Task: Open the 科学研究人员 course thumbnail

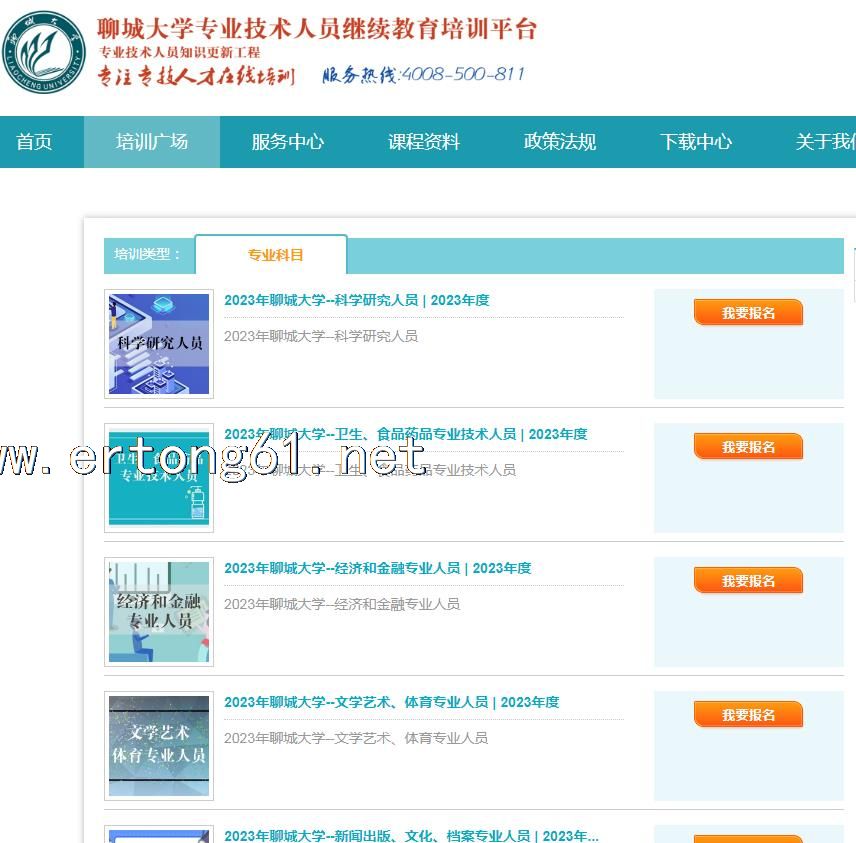Action: (x=159, y=344)
